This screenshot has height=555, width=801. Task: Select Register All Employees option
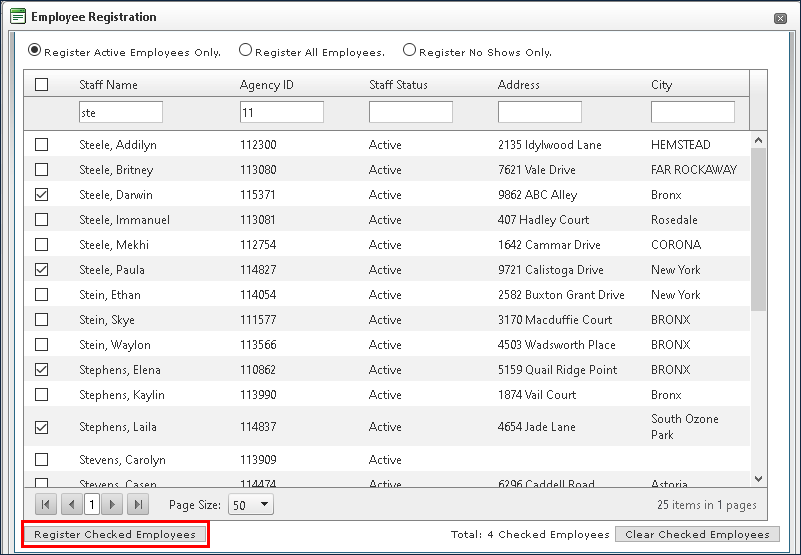pos(245,51)
